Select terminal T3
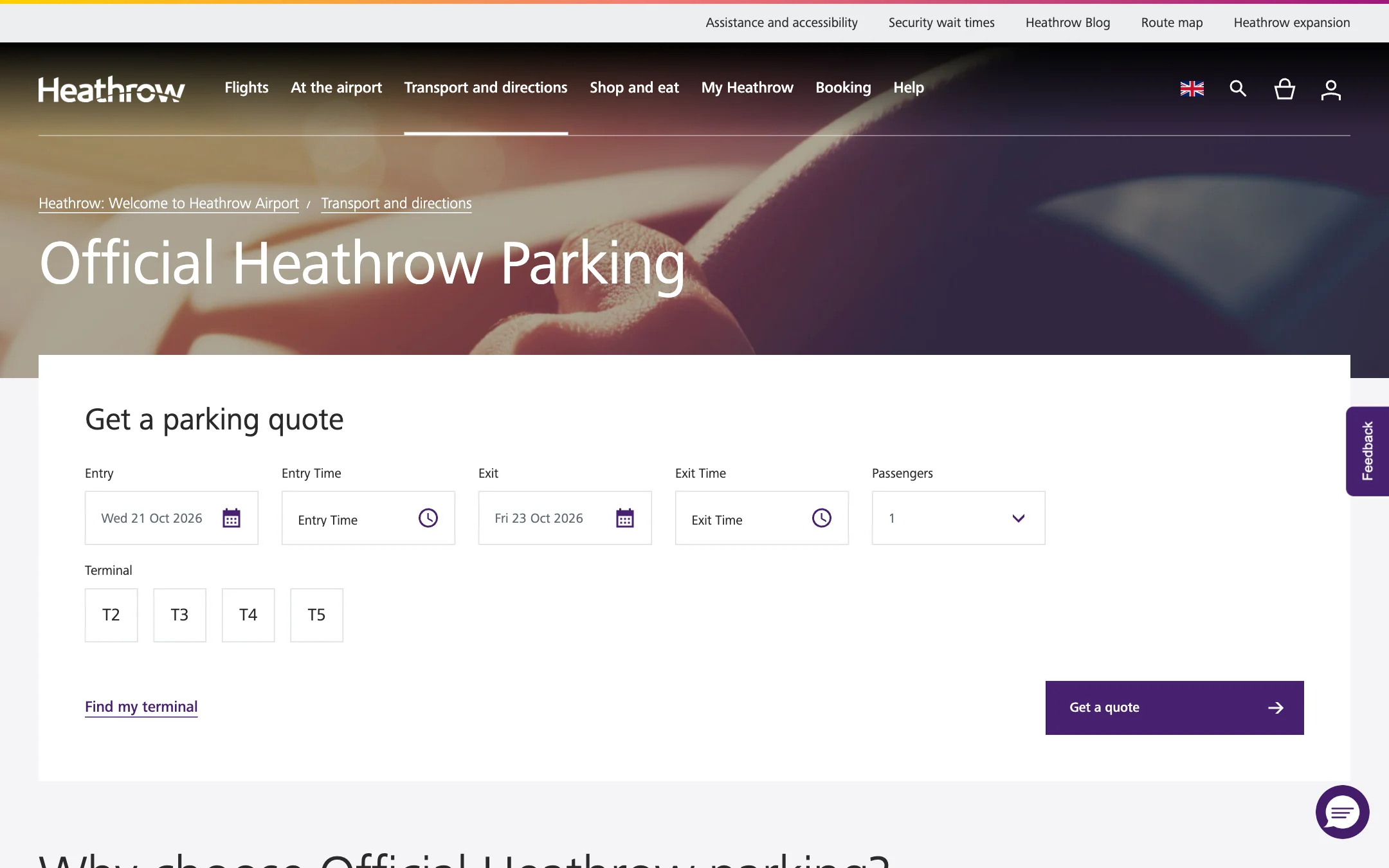The image size is (1389, 868). [179, 615]
